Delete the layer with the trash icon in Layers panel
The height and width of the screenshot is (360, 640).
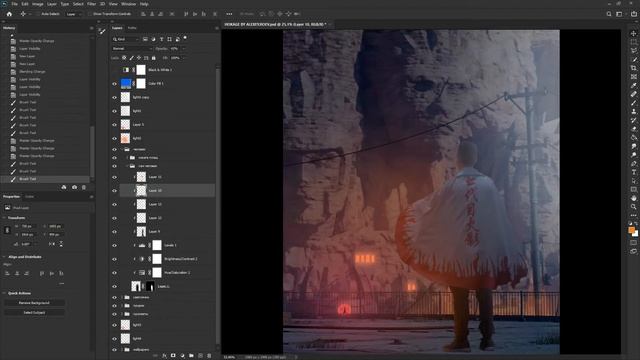click(209, 356)
